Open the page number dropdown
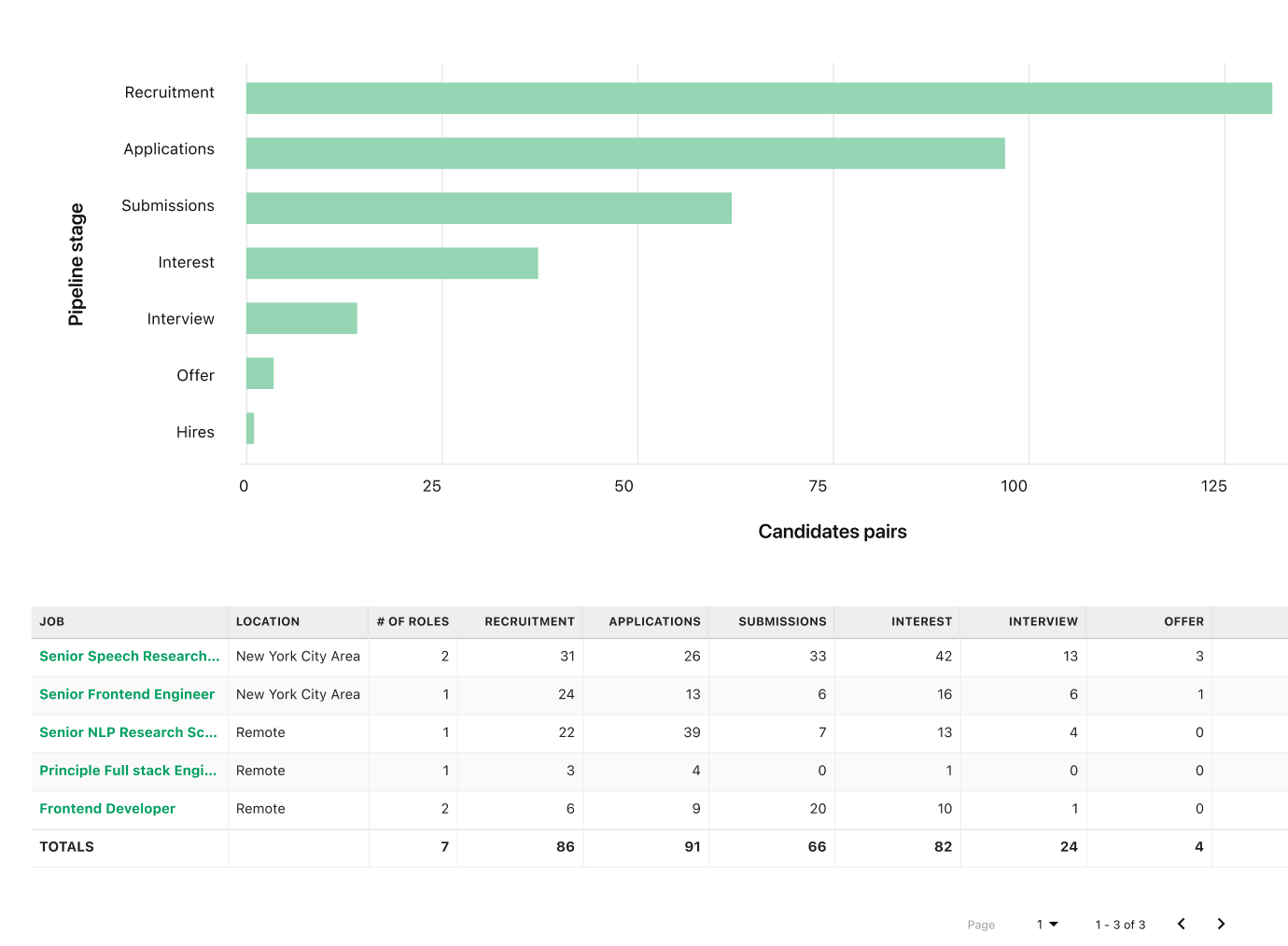This screenshot has height=946, width=1288. point(1047,924)
